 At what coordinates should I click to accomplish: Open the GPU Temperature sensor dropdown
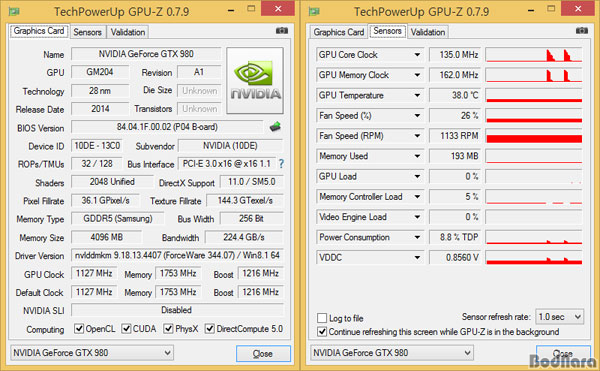pyautogui.click(x=417, y=95)
